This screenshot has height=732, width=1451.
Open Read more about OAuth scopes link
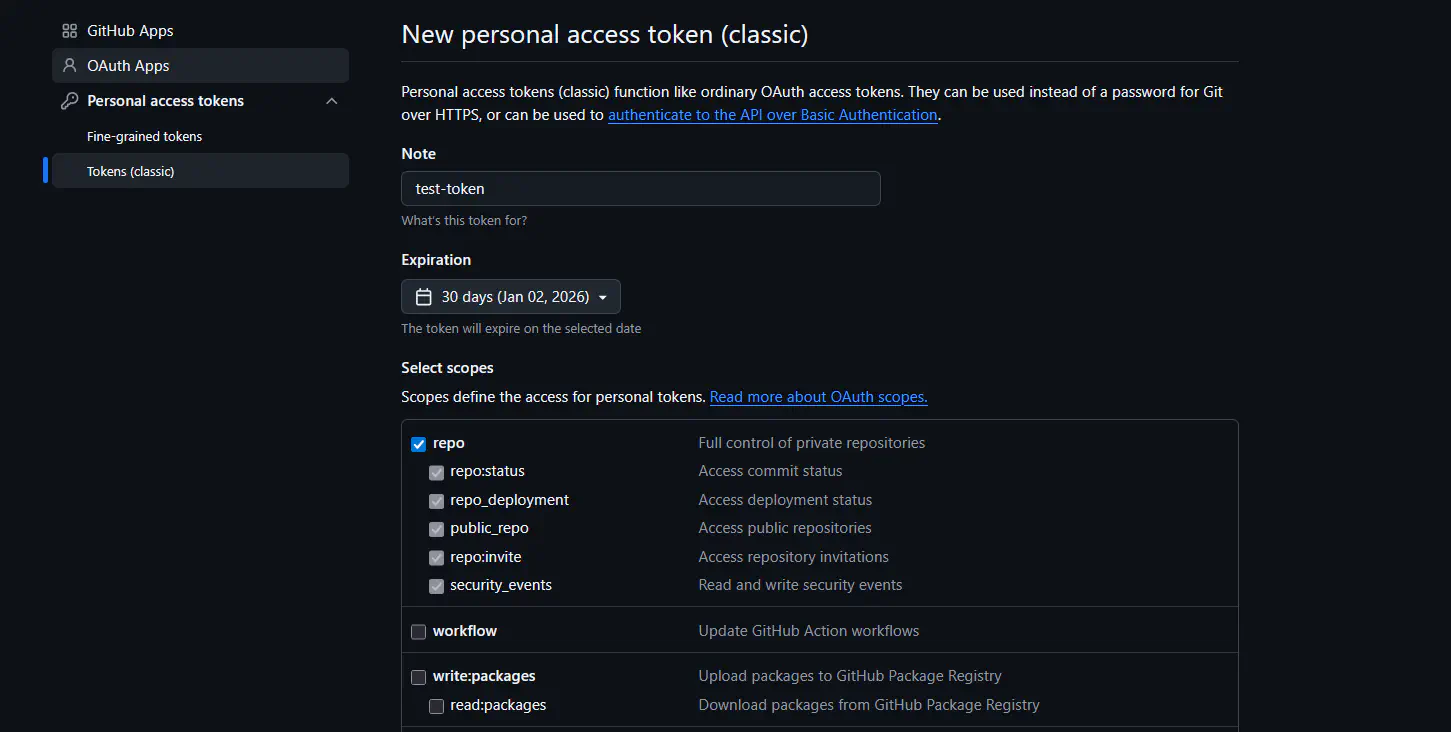tap(818, 397)
